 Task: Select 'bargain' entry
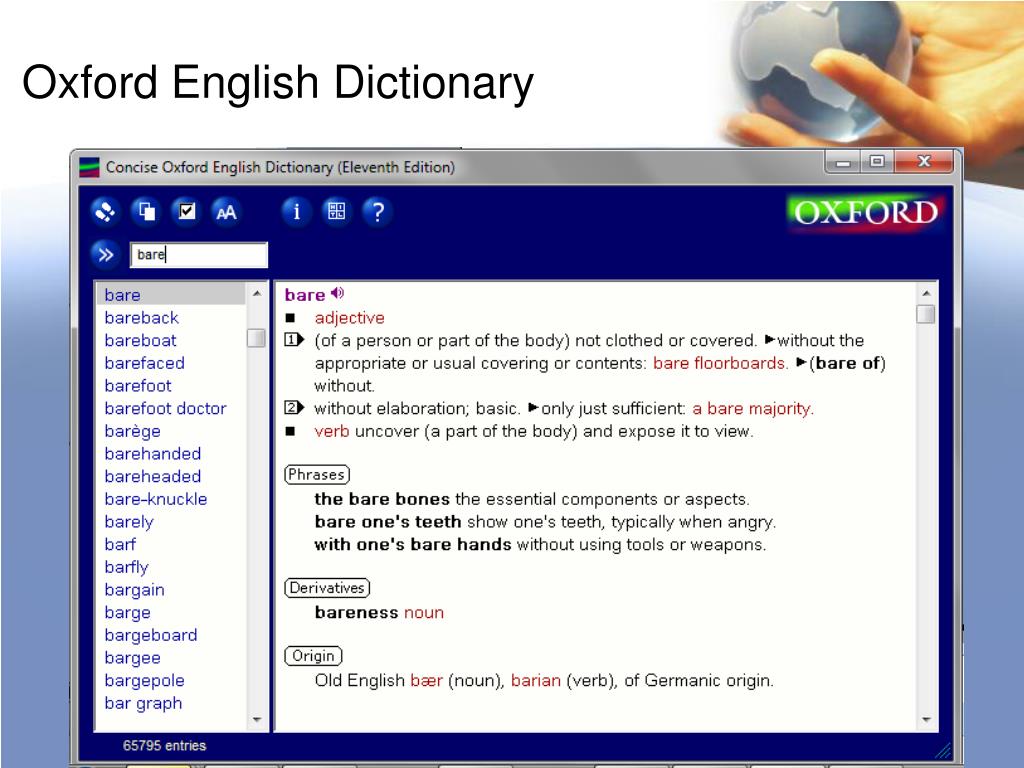coord(135,590)
